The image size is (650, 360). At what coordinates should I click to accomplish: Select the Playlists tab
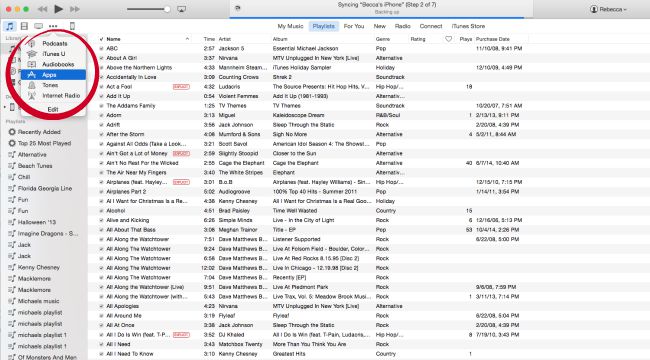tap(324, 26)
